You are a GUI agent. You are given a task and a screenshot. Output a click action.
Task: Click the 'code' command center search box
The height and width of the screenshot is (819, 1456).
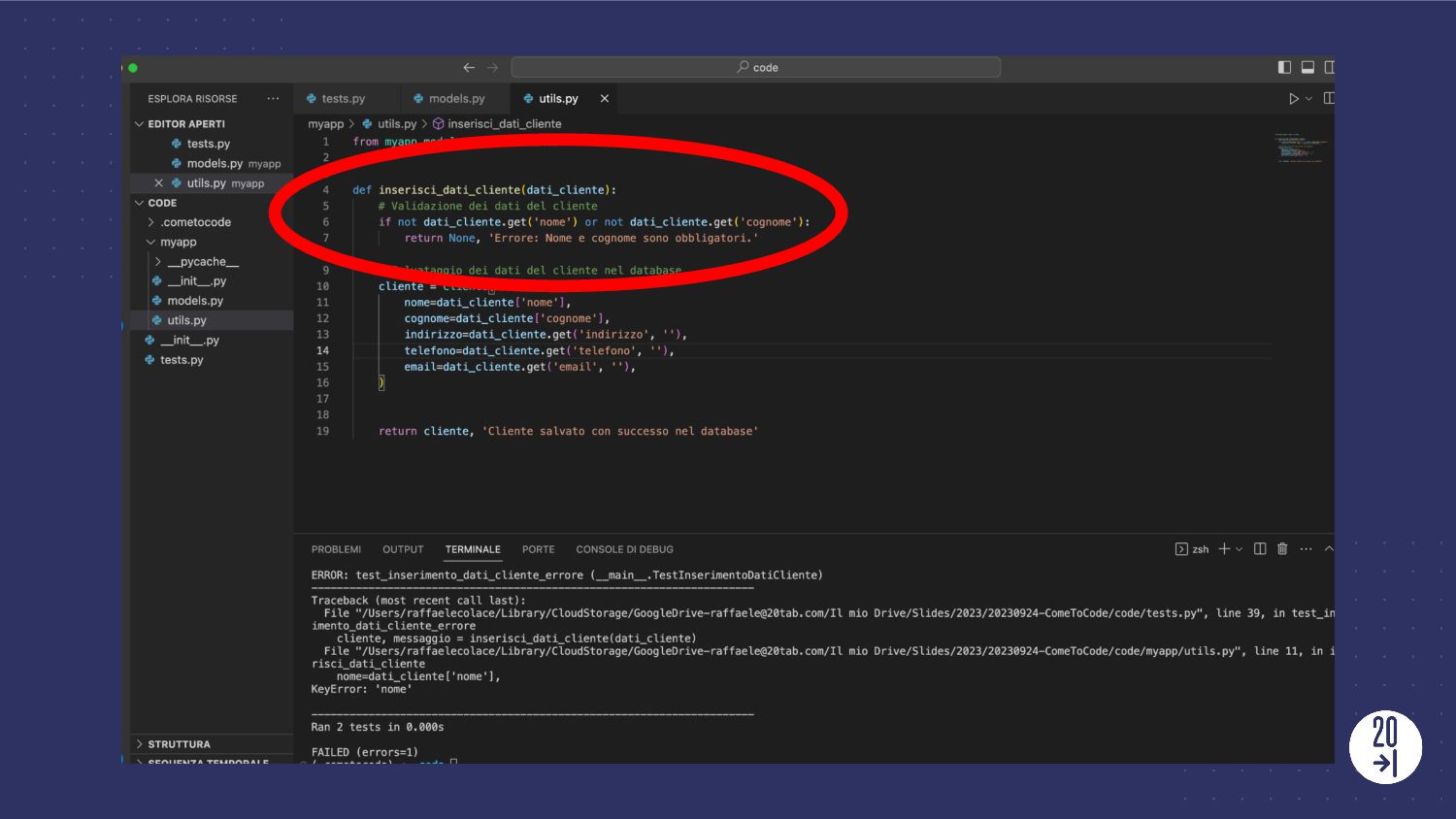755,67
